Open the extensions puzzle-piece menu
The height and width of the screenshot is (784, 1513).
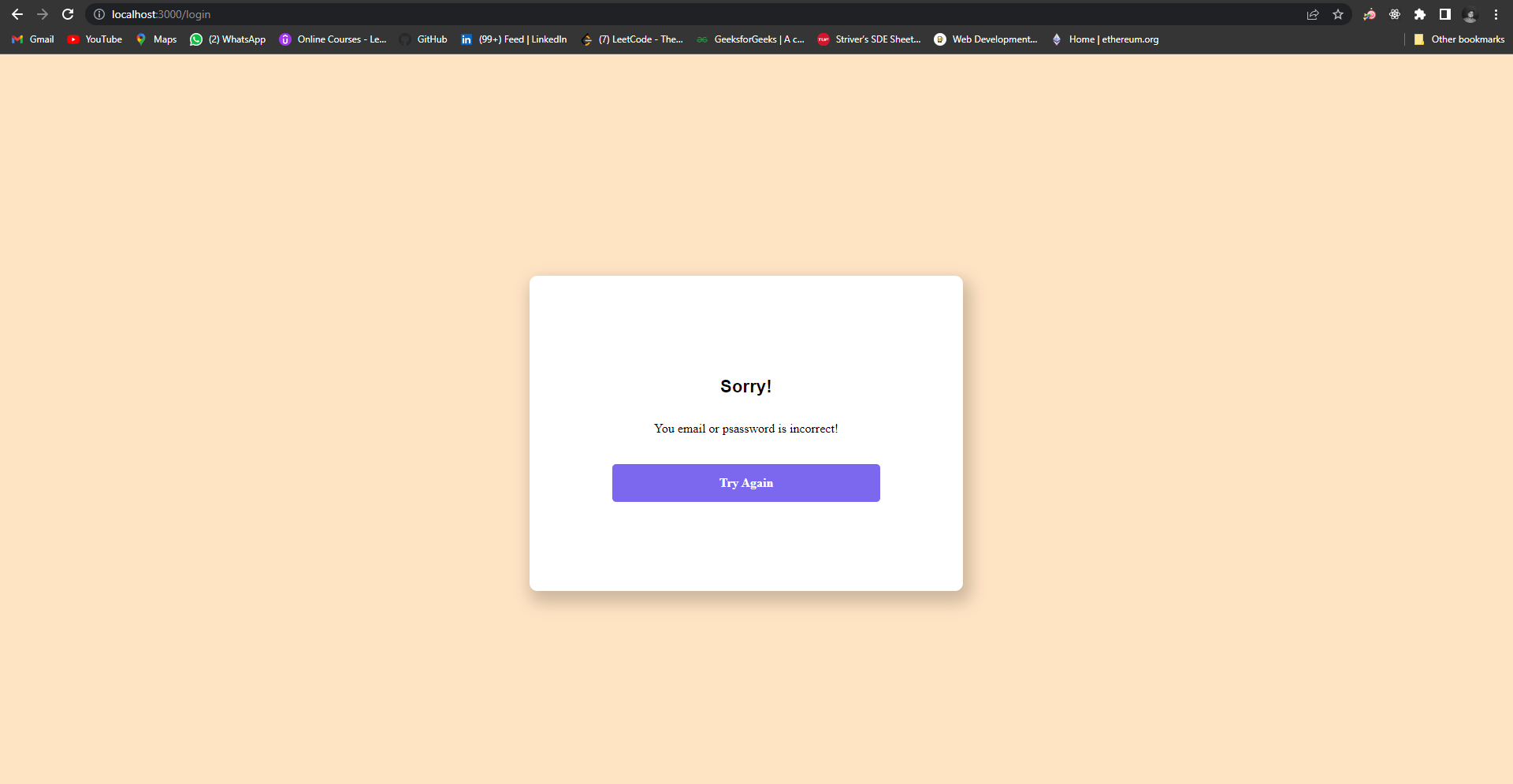point(1421,14)
